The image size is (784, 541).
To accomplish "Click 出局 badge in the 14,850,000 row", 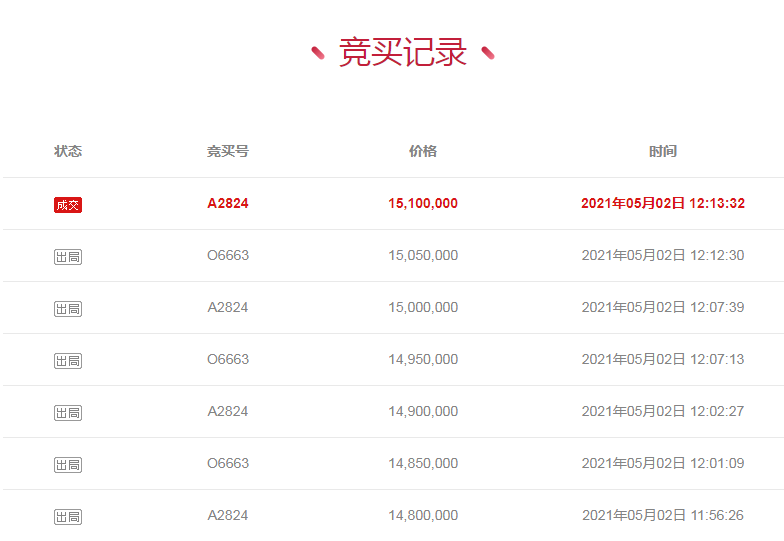I will tap(68, 465).
